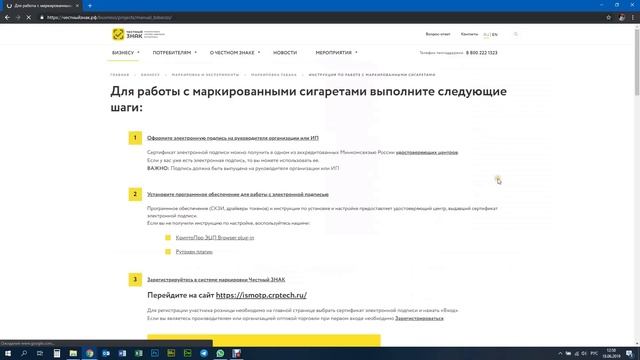Open Task View on the taskbar
The image size is (640, 360).
(40, 353)
